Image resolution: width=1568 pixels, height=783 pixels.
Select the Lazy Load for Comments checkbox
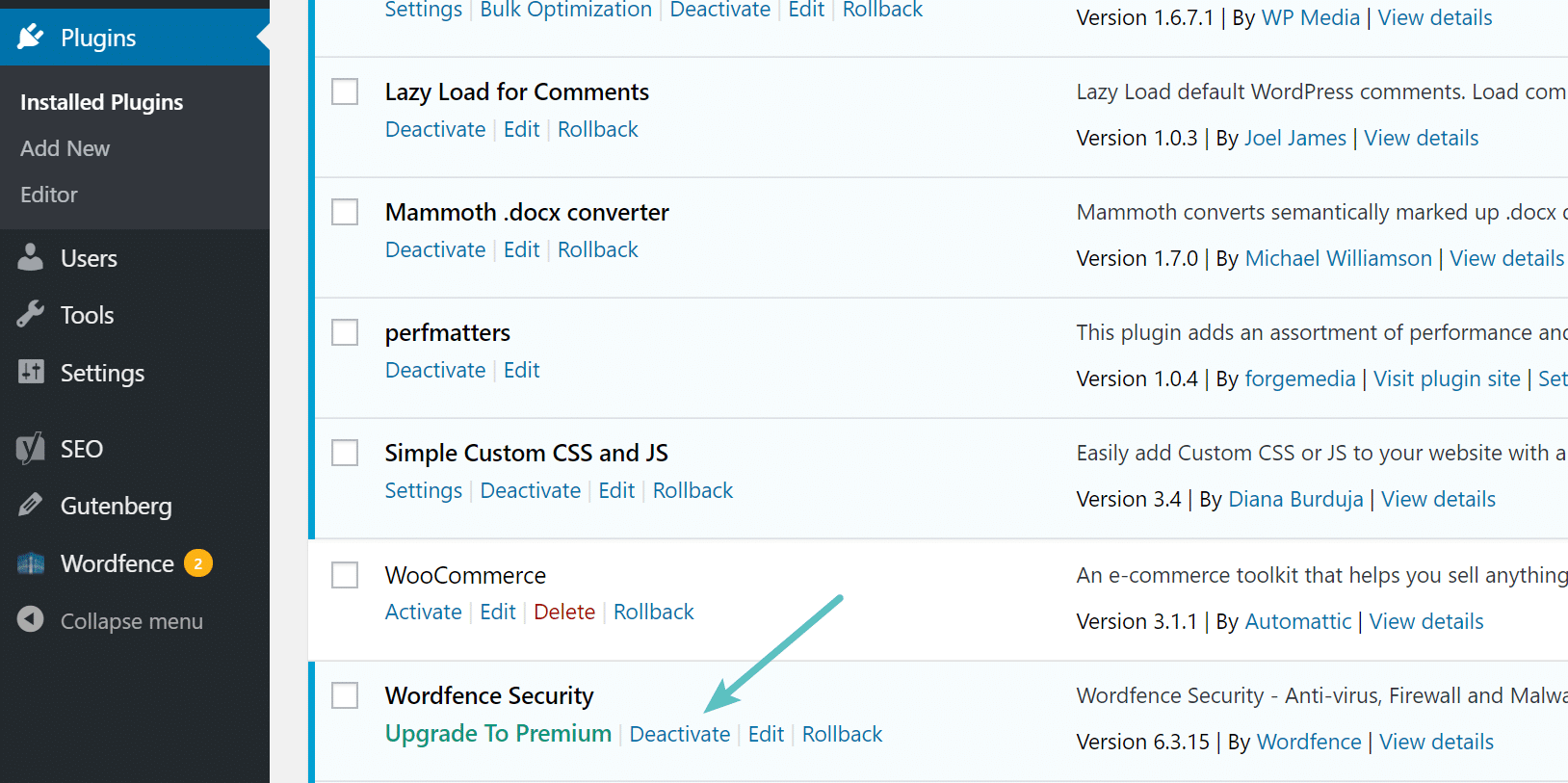(x=344, y=91)
